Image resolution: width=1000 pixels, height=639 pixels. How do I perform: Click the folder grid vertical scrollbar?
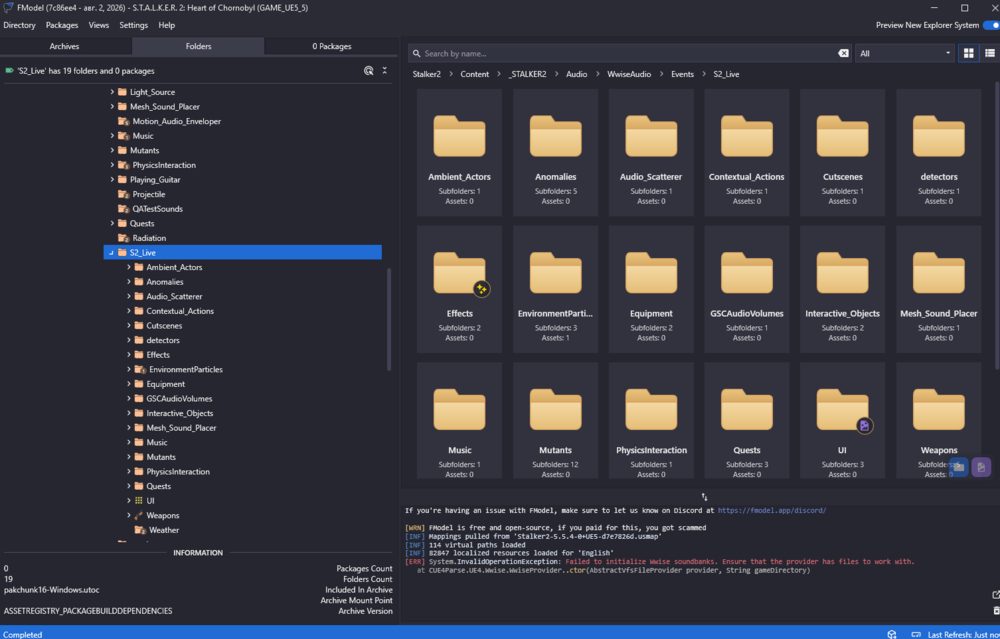997,224
